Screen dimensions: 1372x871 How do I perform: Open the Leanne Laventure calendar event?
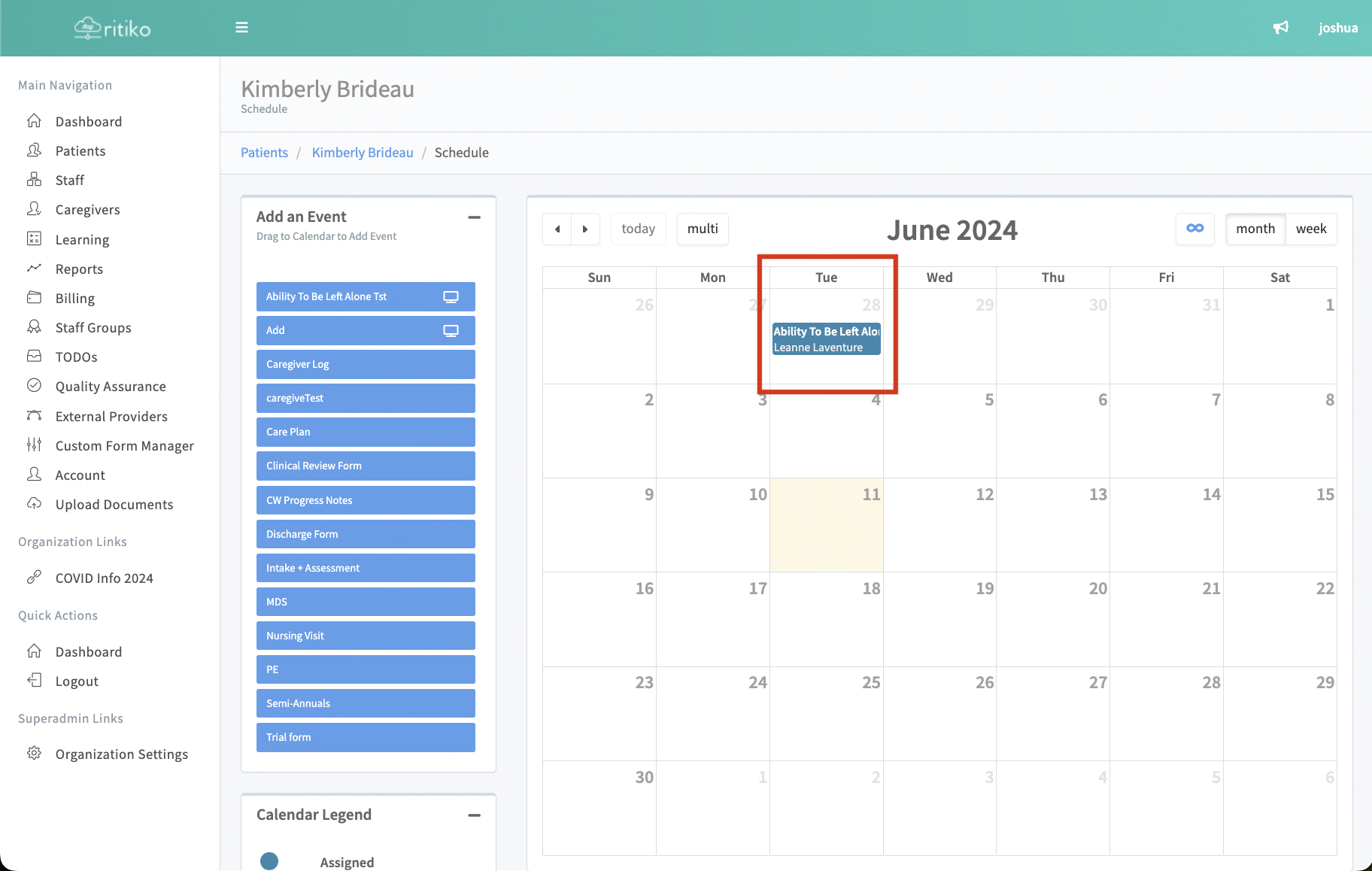pos(826,339)
